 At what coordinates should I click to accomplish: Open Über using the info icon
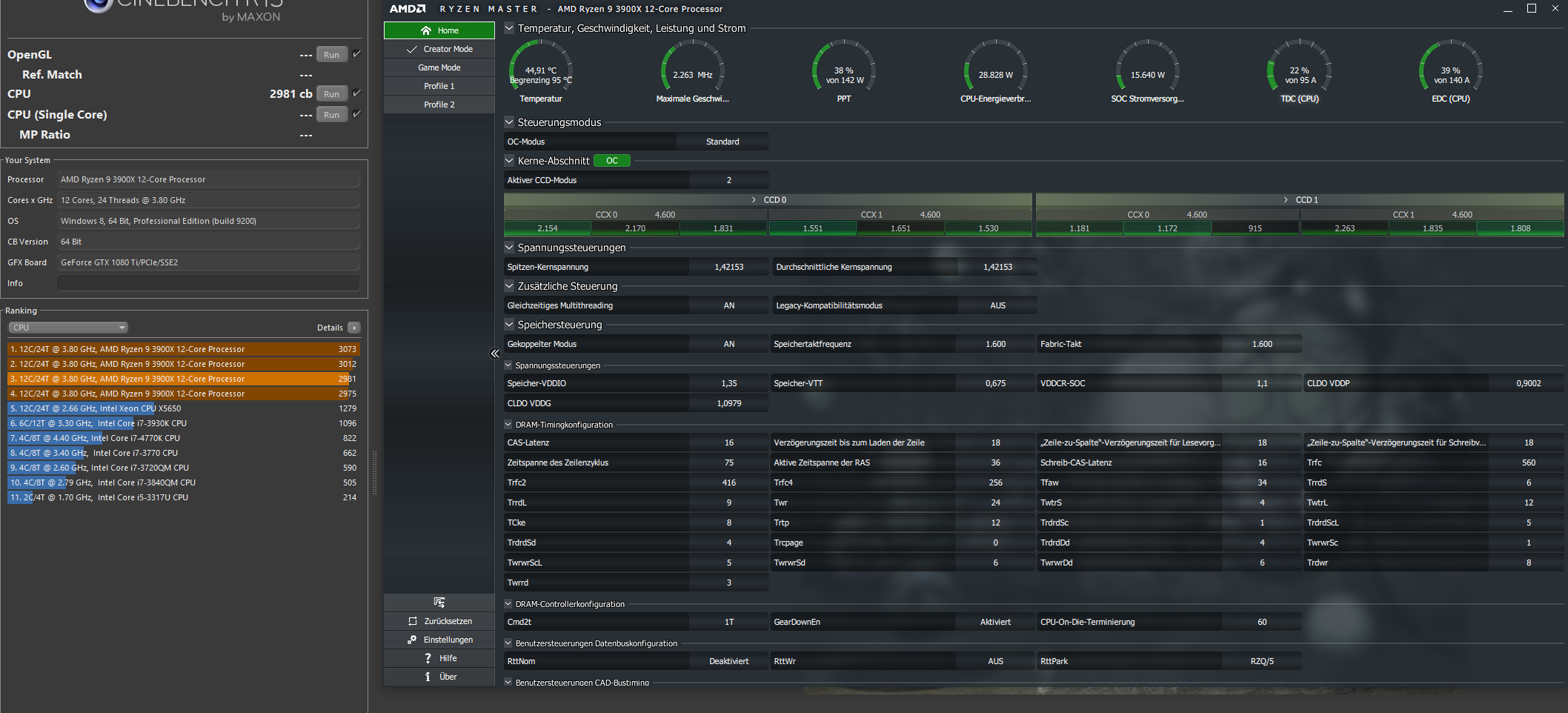(x=428, y=677)
